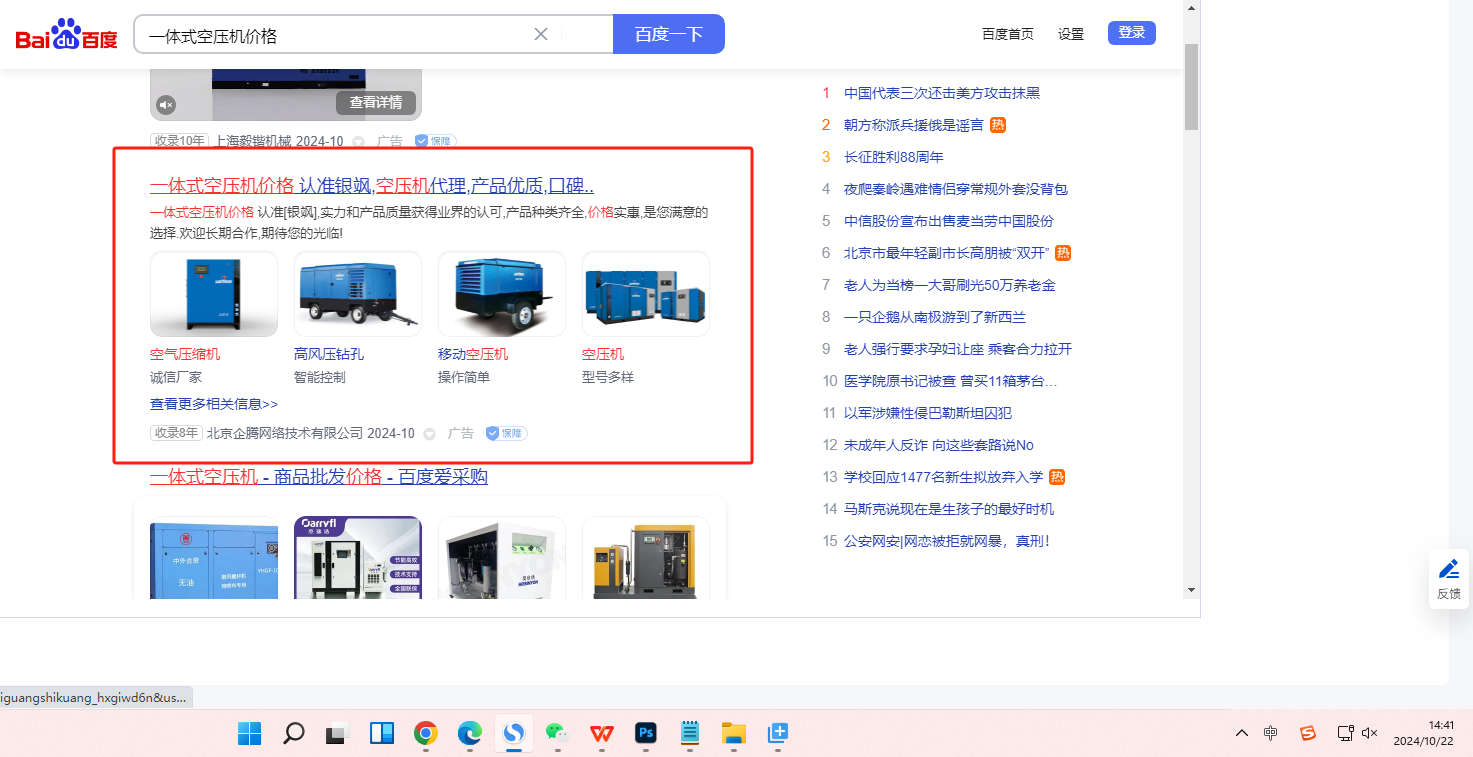The height and width of the screenshot is (757, 1473).
Task: Open the 移动空压机 product link
Action: coord(473,354)
